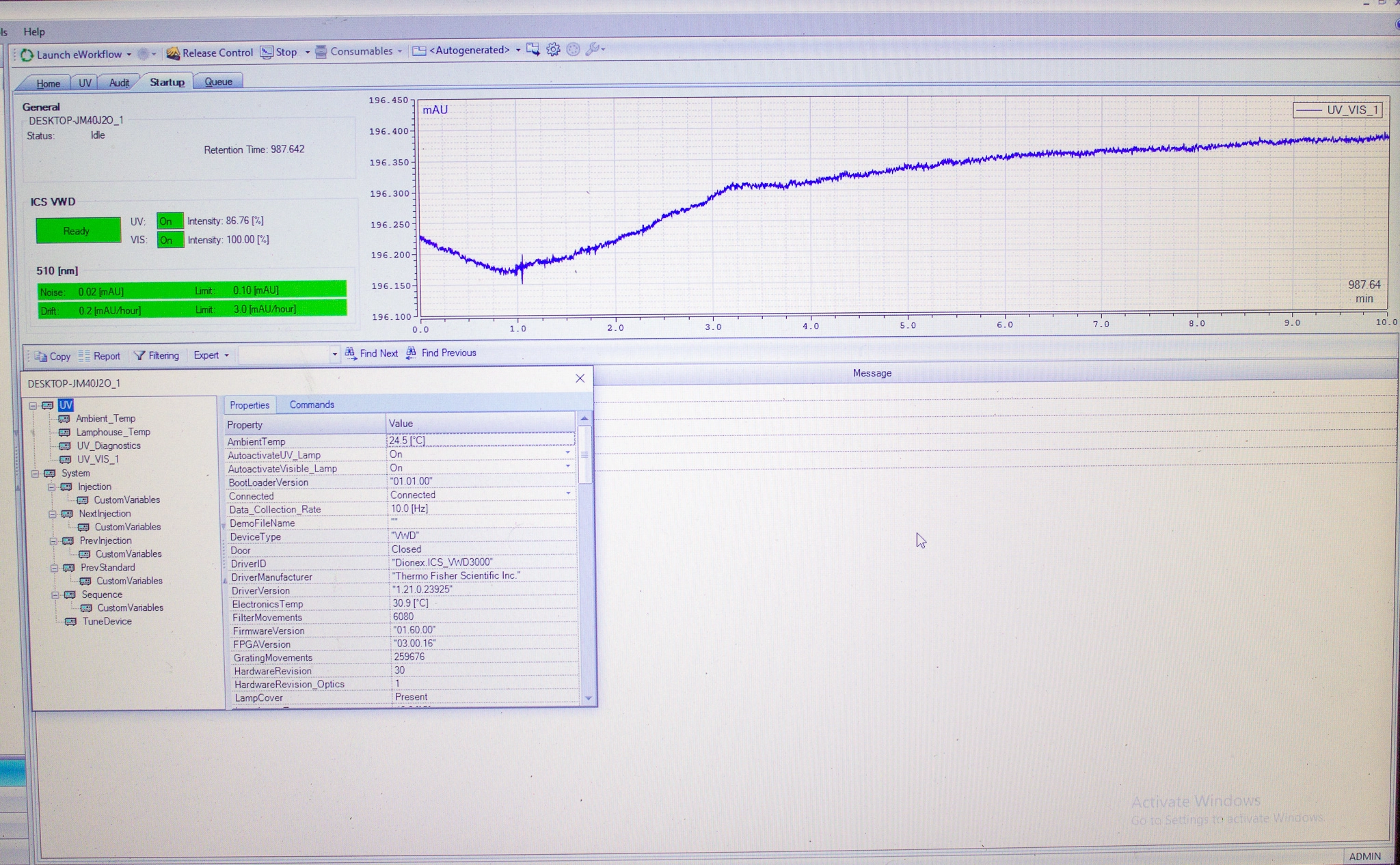
Task: Click the UV_VIS_1 chart legend
Action: [x=1338, y=110]
